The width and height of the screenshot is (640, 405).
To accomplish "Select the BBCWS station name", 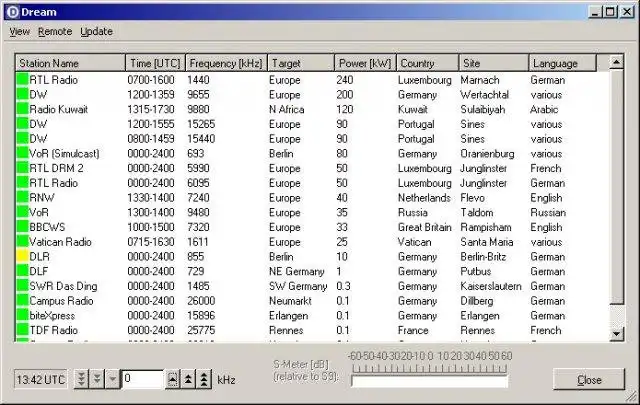I will tap(47, 227).
